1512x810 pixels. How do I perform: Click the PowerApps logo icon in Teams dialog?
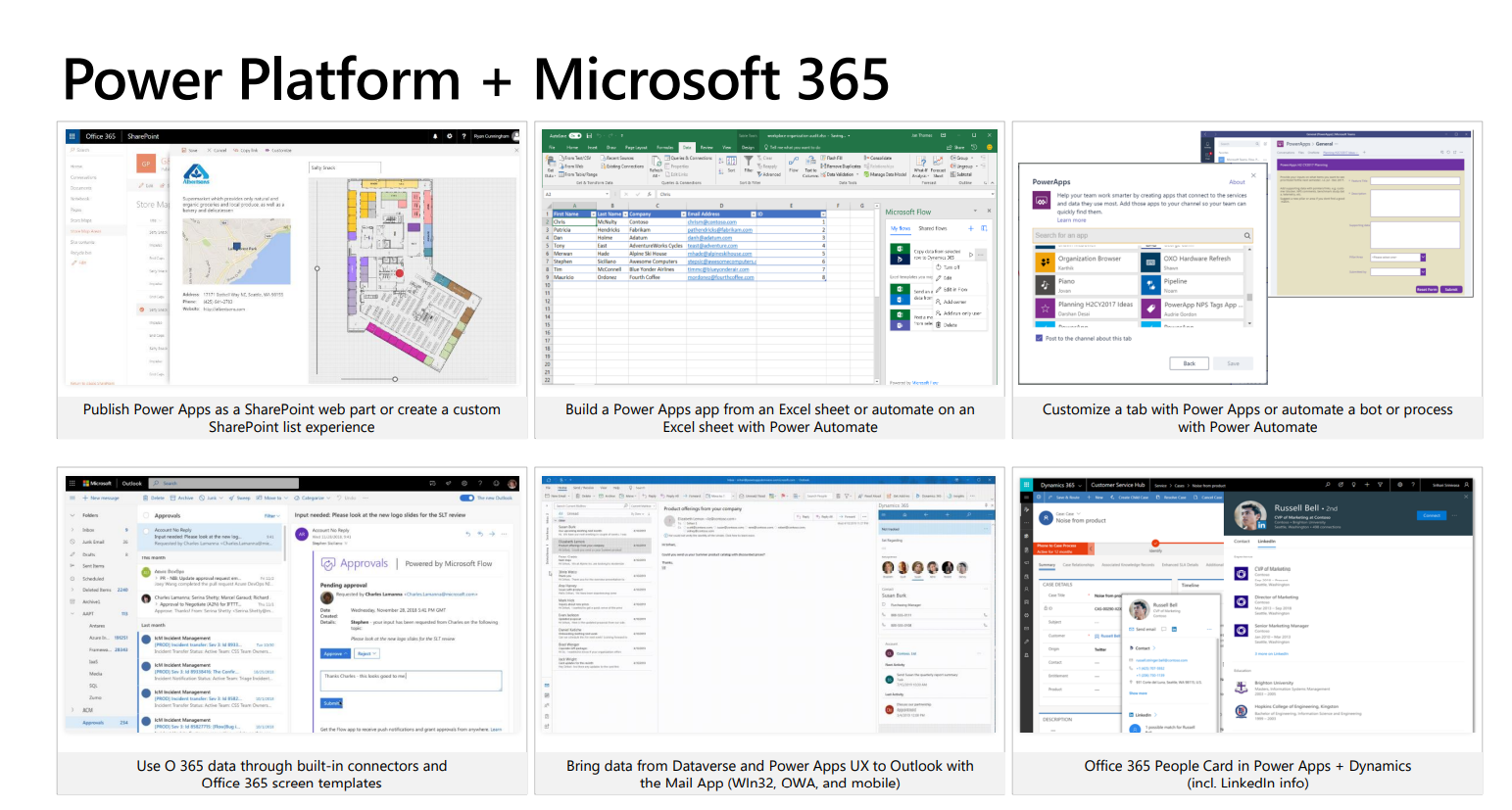(1042, 201)
